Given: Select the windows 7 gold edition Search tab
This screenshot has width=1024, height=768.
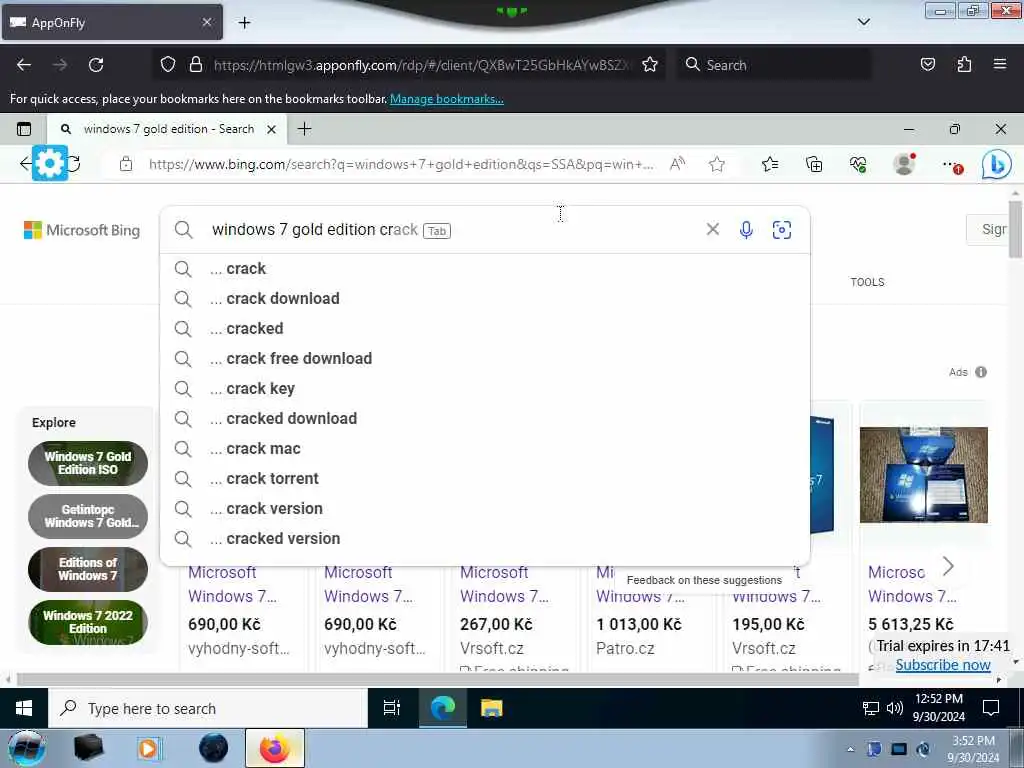Looking at the screenshot, I should pos(168,129).
